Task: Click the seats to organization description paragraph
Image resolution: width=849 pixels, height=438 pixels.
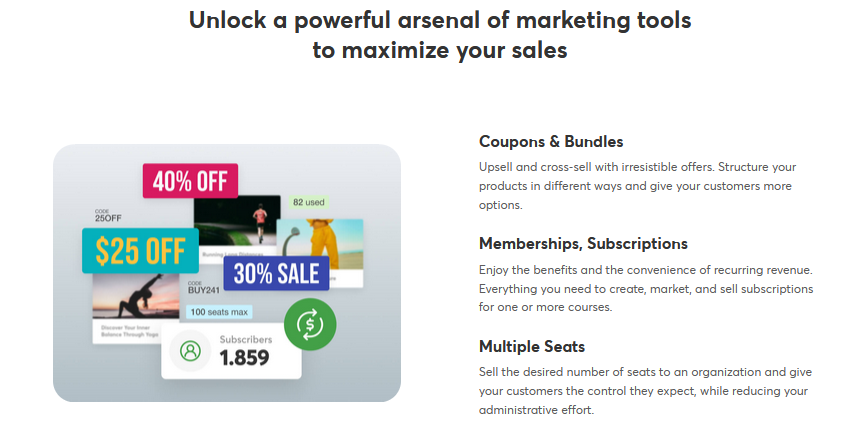Action: click(645, 391)
